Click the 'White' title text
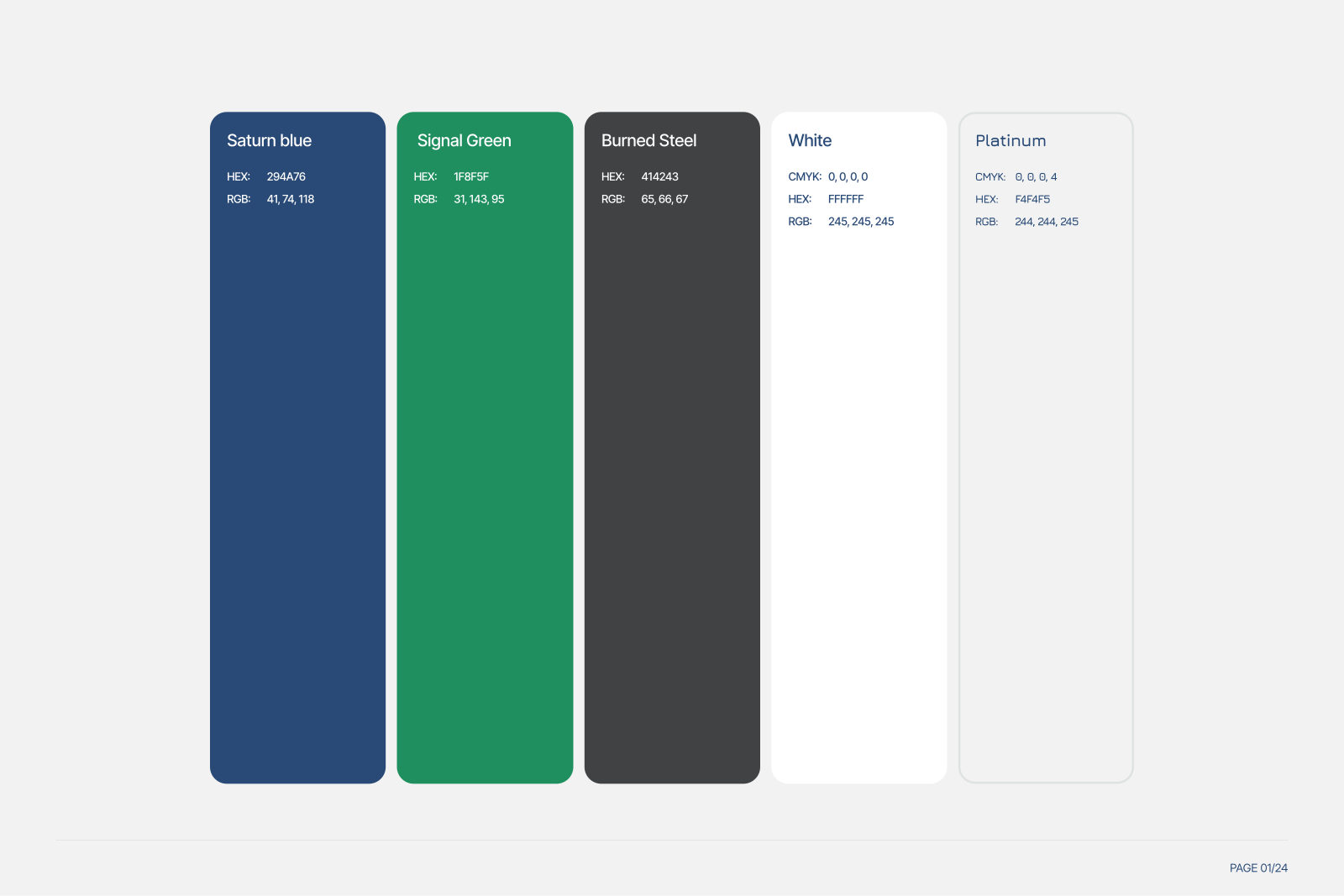Viewport: 1344px width, 896px height. click(x=810, y=140)
